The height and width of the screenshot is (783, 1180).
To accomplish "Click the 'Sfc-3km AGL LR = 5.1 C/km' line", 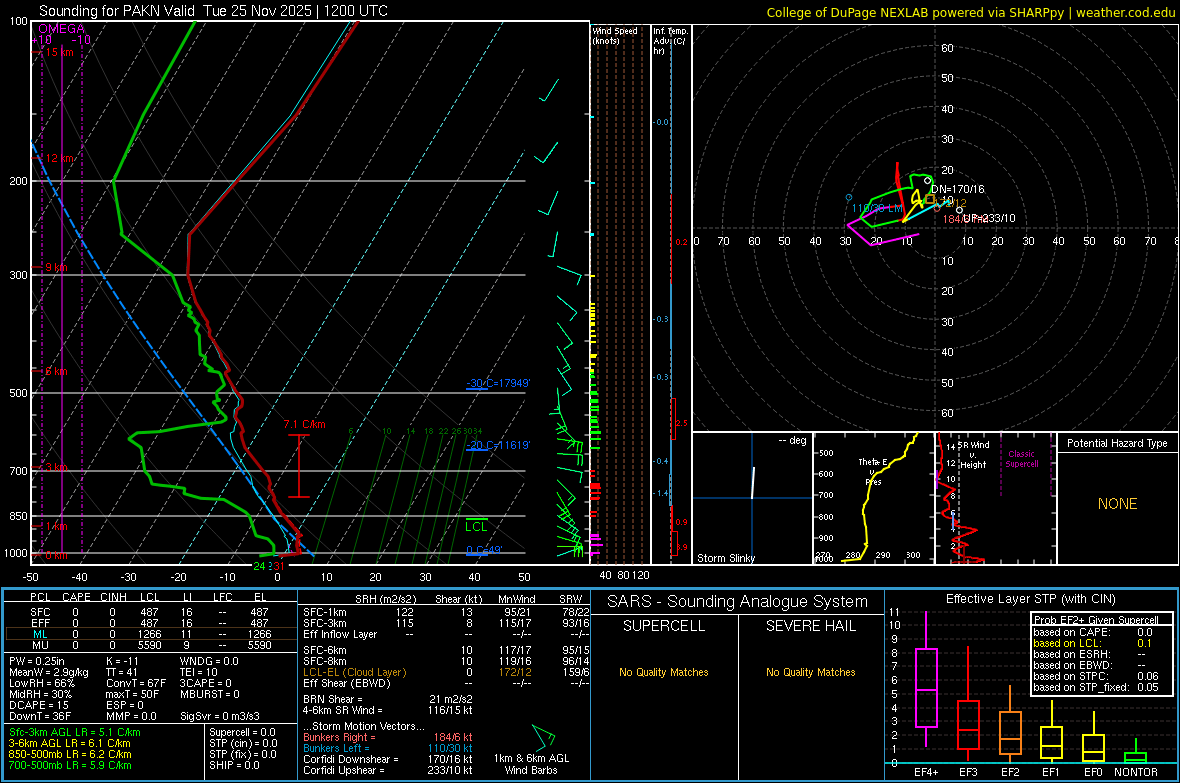I will click(75, 732).
